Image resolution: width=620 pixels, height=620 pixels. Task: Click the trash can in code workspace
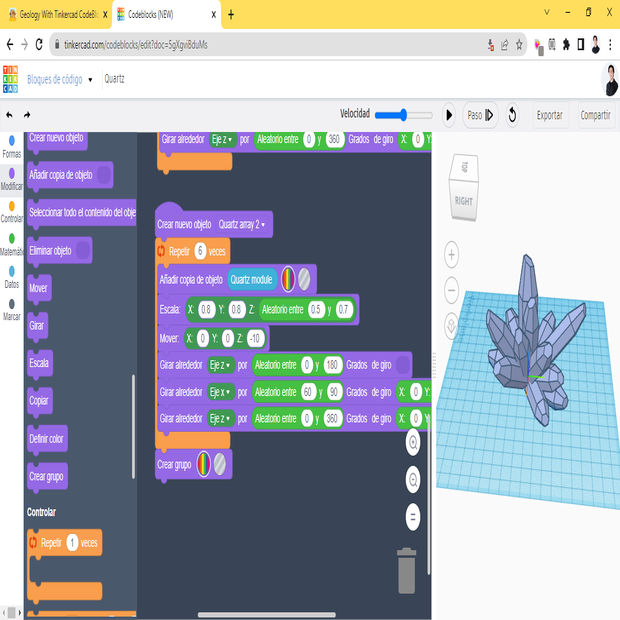point(407,570)
